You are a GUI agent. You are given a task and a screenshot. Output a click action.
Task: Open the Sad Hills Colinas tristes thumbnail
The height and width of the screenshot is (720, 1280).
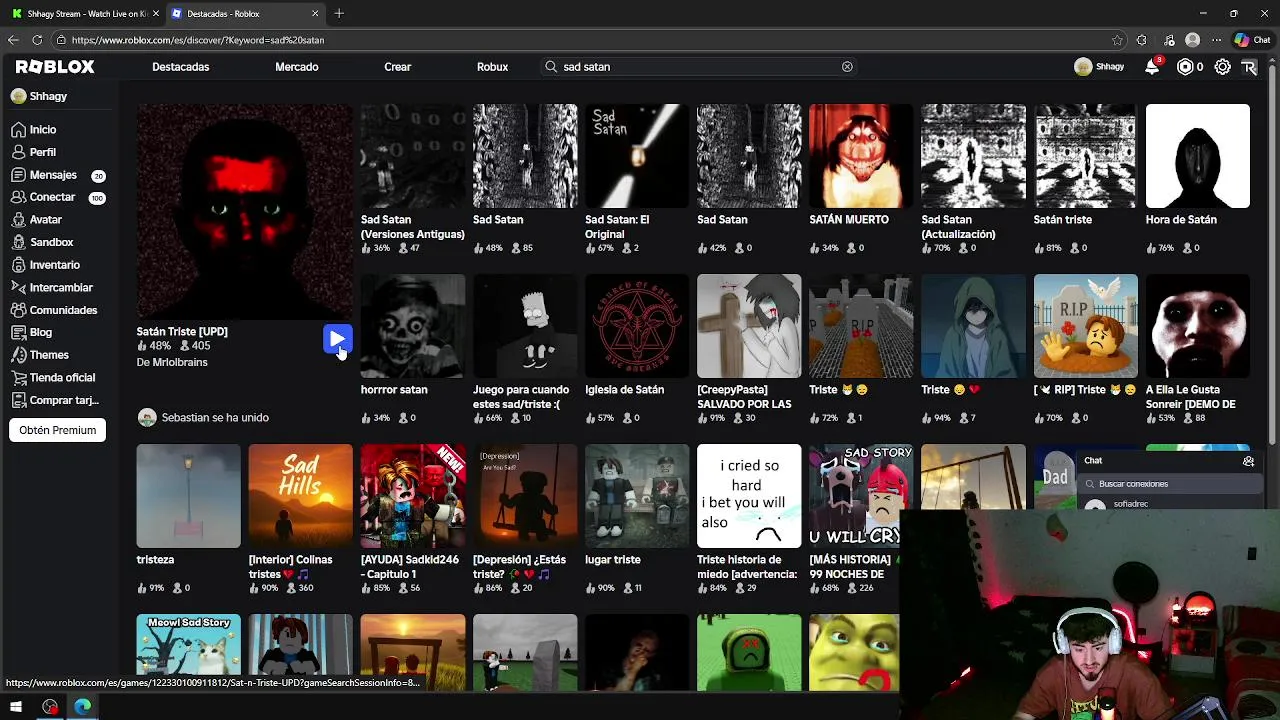pyautogui.click(x=301, y=496)
